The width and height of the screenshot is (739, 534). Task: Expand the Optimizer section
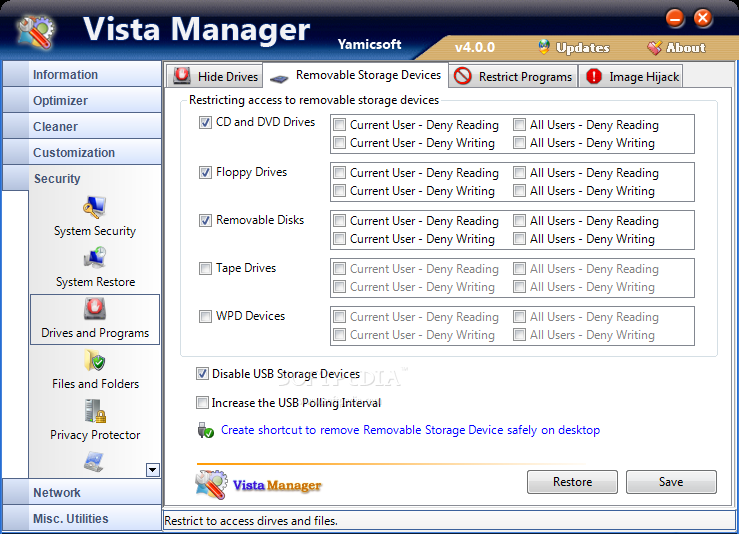(82, 100)
